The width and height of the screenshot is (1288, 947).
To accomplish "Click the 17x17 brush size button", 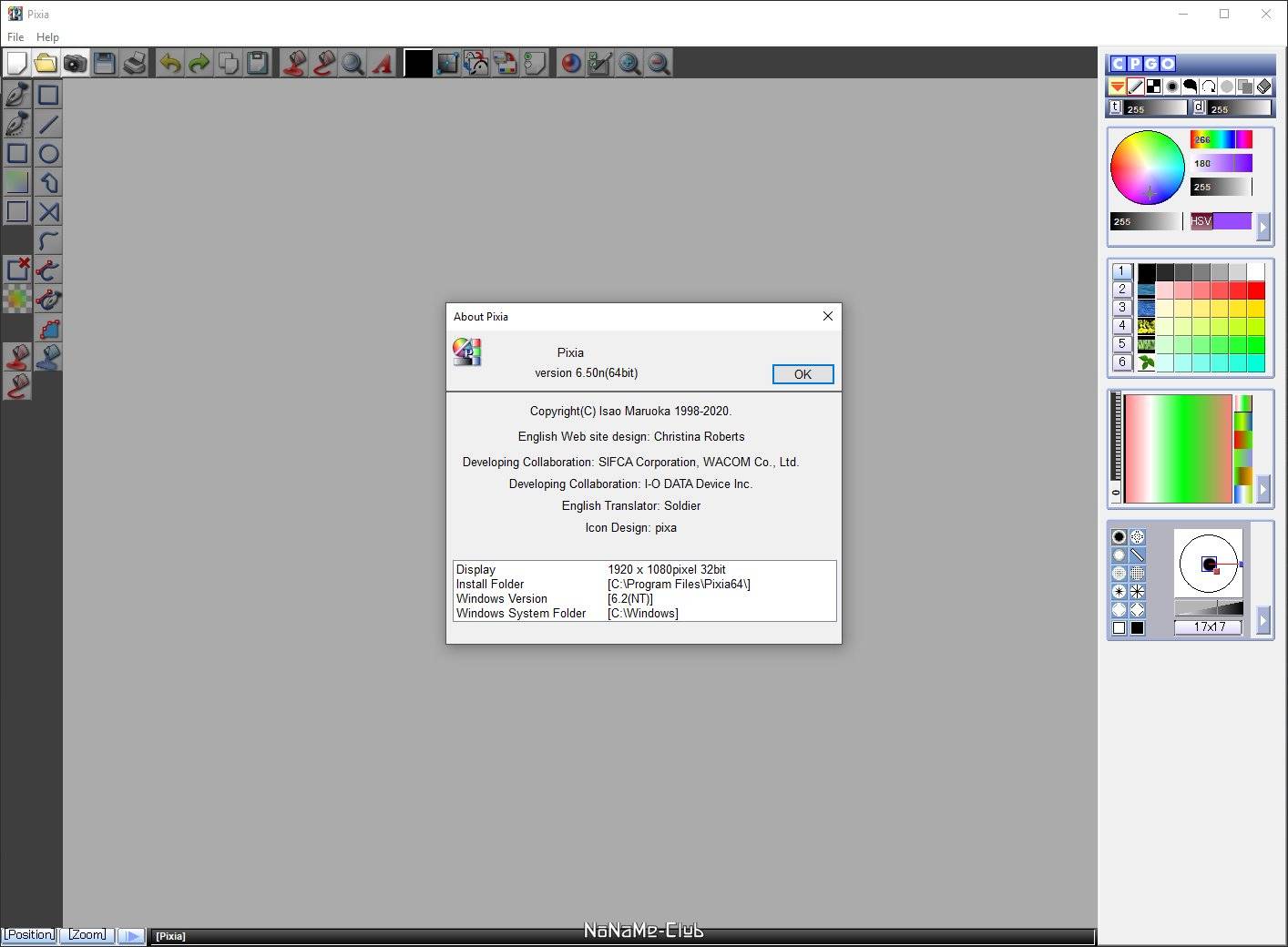I will (1209, 626).
